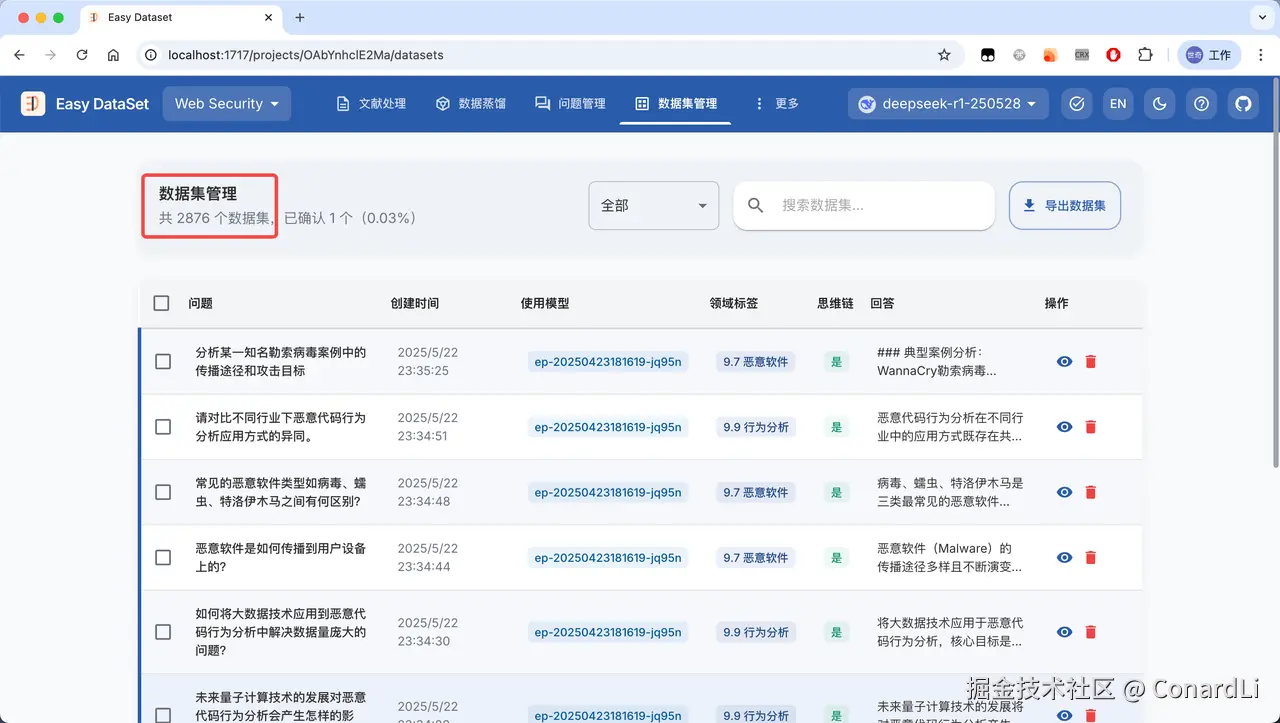Delete dataset created at 23:35:25
The height and width of the screenshot is (723, 1280).
point(1091,361)
